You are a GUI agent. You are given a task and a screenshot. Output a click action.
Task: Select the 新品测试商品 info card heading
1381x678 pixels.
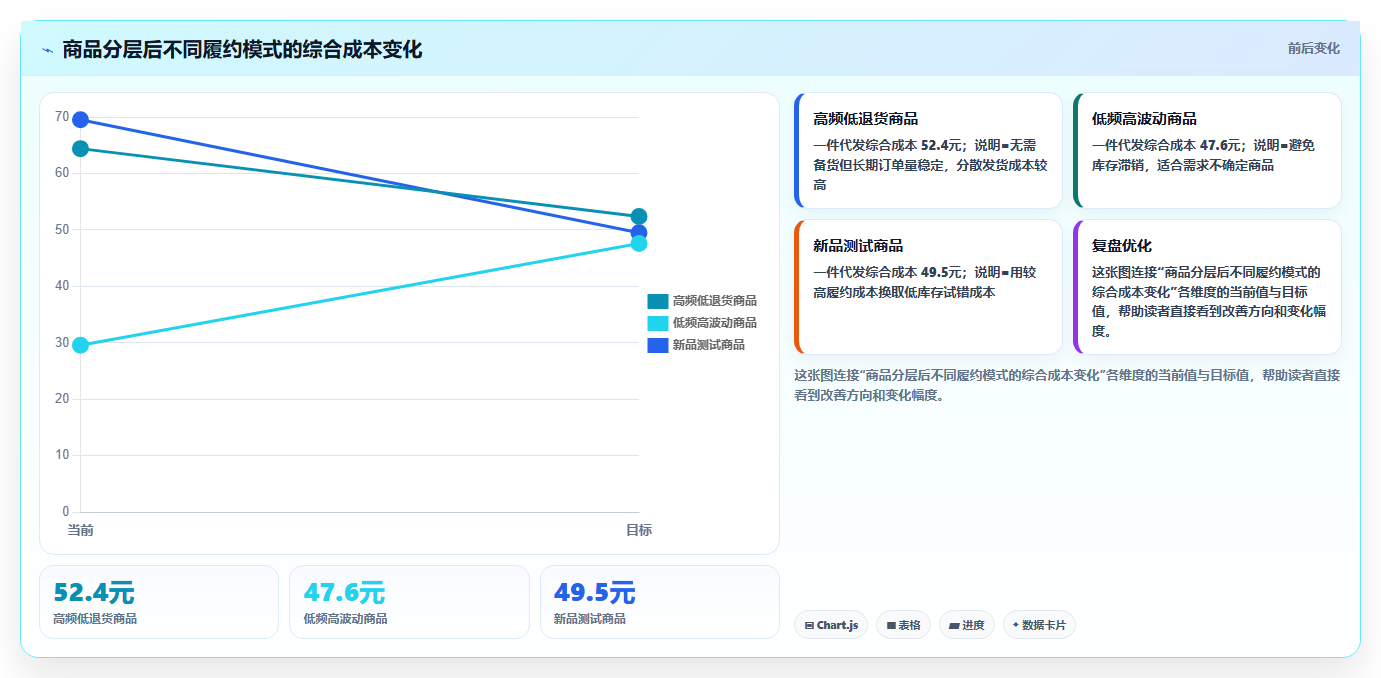click(x=858, y=246)
